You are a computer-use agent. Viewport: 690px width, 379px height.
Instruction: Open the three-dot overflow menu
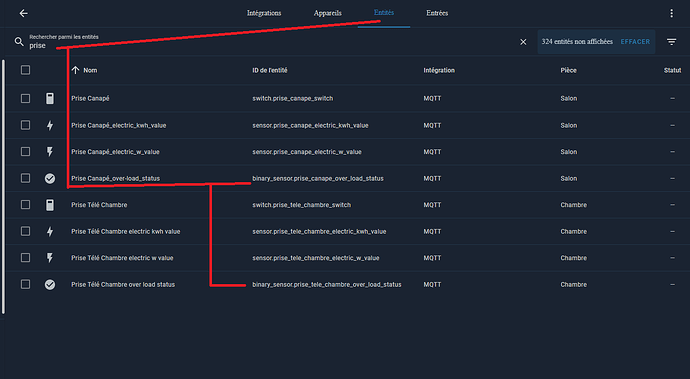click(x=672, y=13)
